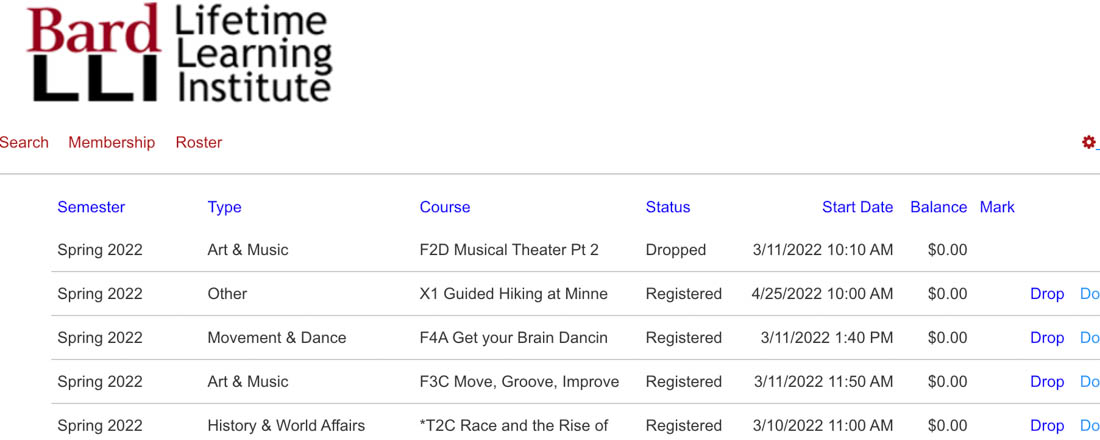Drop the T2C Race and the Rise course
The image size is (1100, 440).
[1047, 426]
